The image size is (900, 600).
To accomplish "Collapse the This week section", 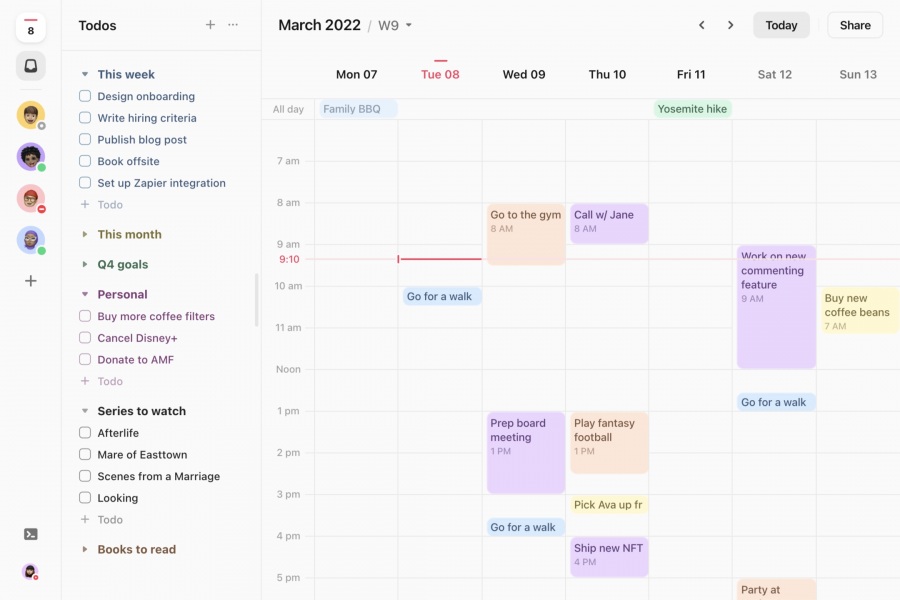I will click(x=84, y=74).
